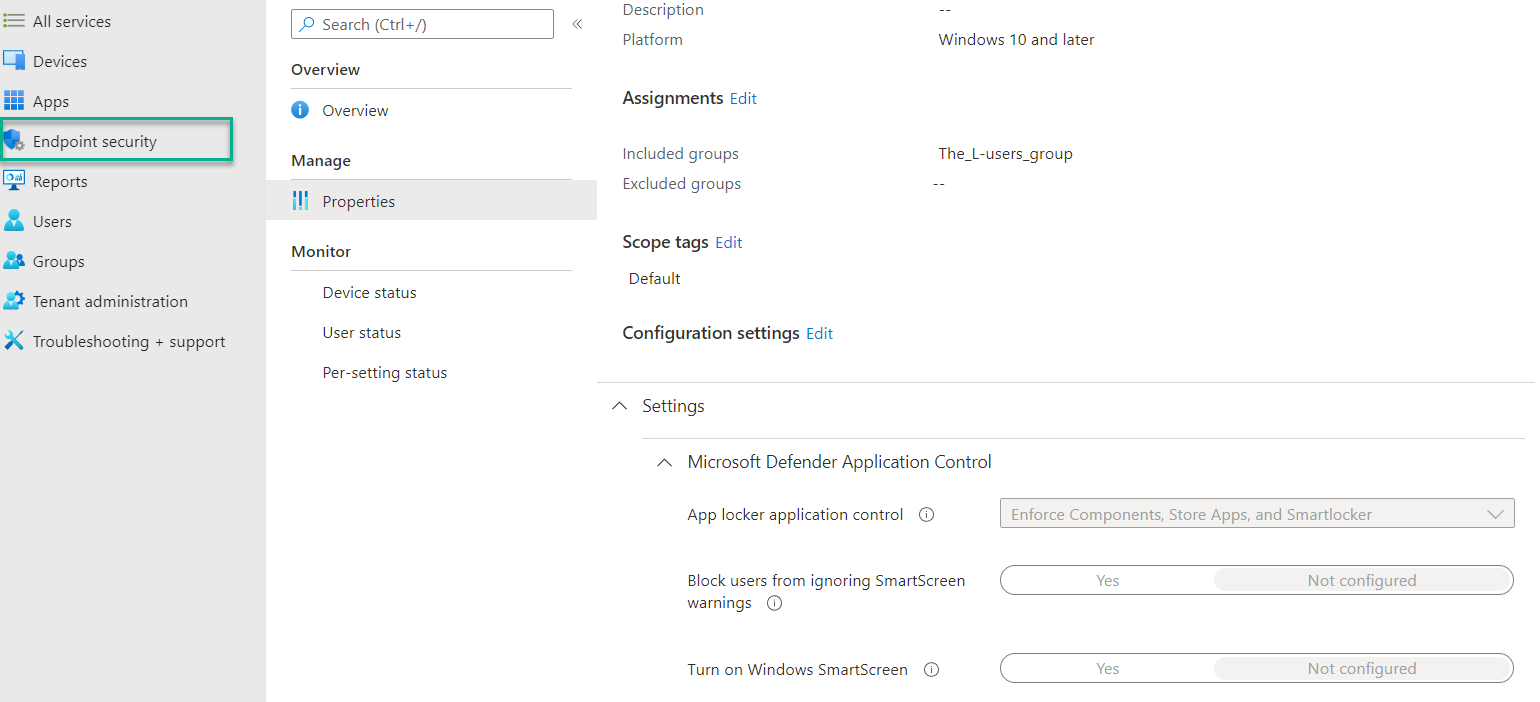This screenshot has height=702, width=1540.
Task: Click the Troubleshooting + support tools icon
Action: [x=14, y=341]
